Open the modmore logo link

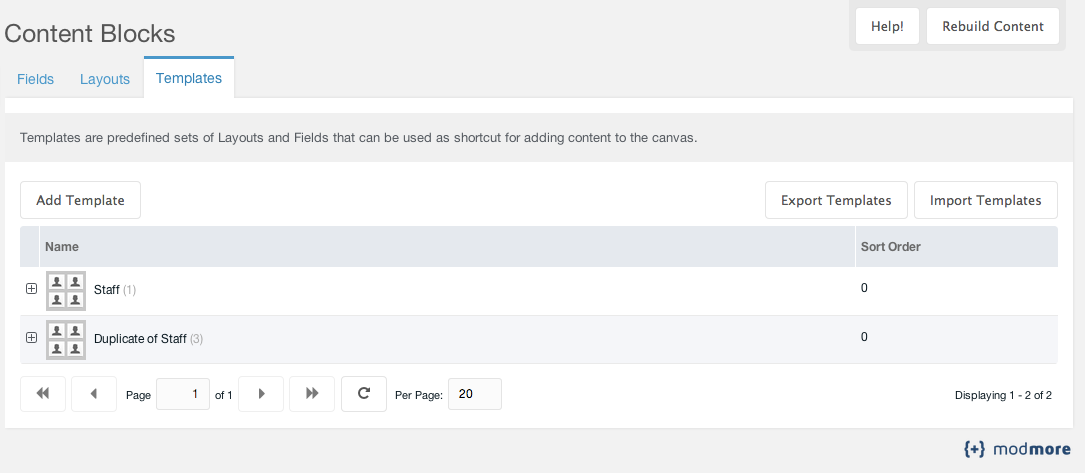point(1017,449)
